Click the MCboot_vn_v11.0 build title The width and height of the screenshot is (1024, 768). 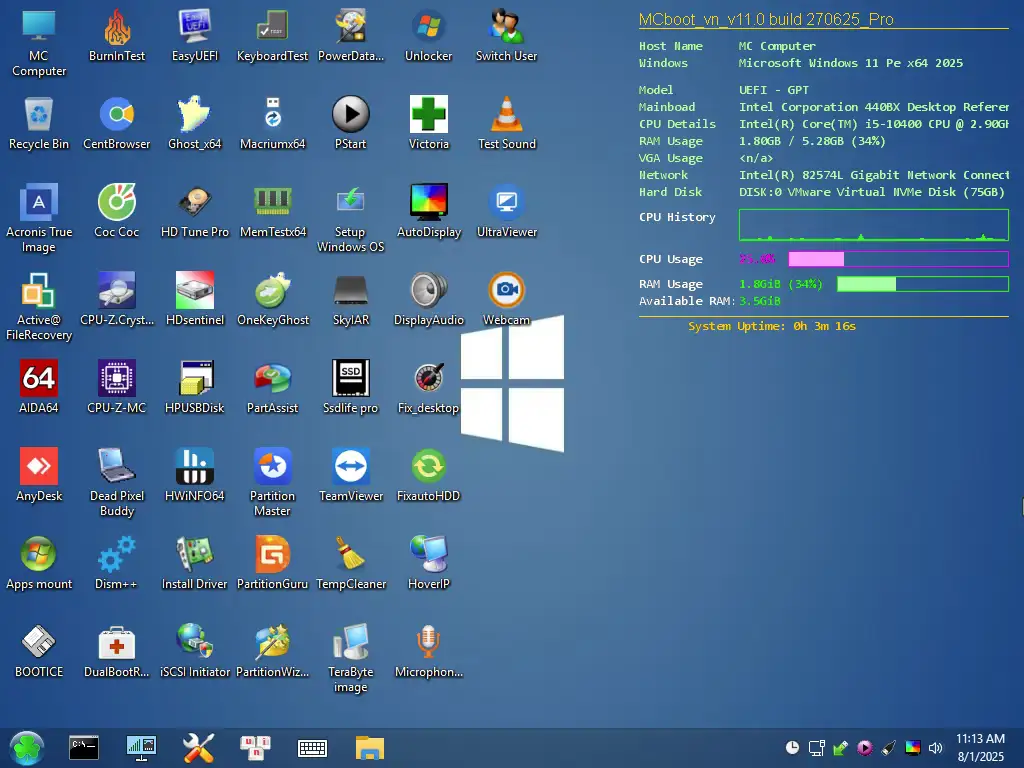click(767, 19)
